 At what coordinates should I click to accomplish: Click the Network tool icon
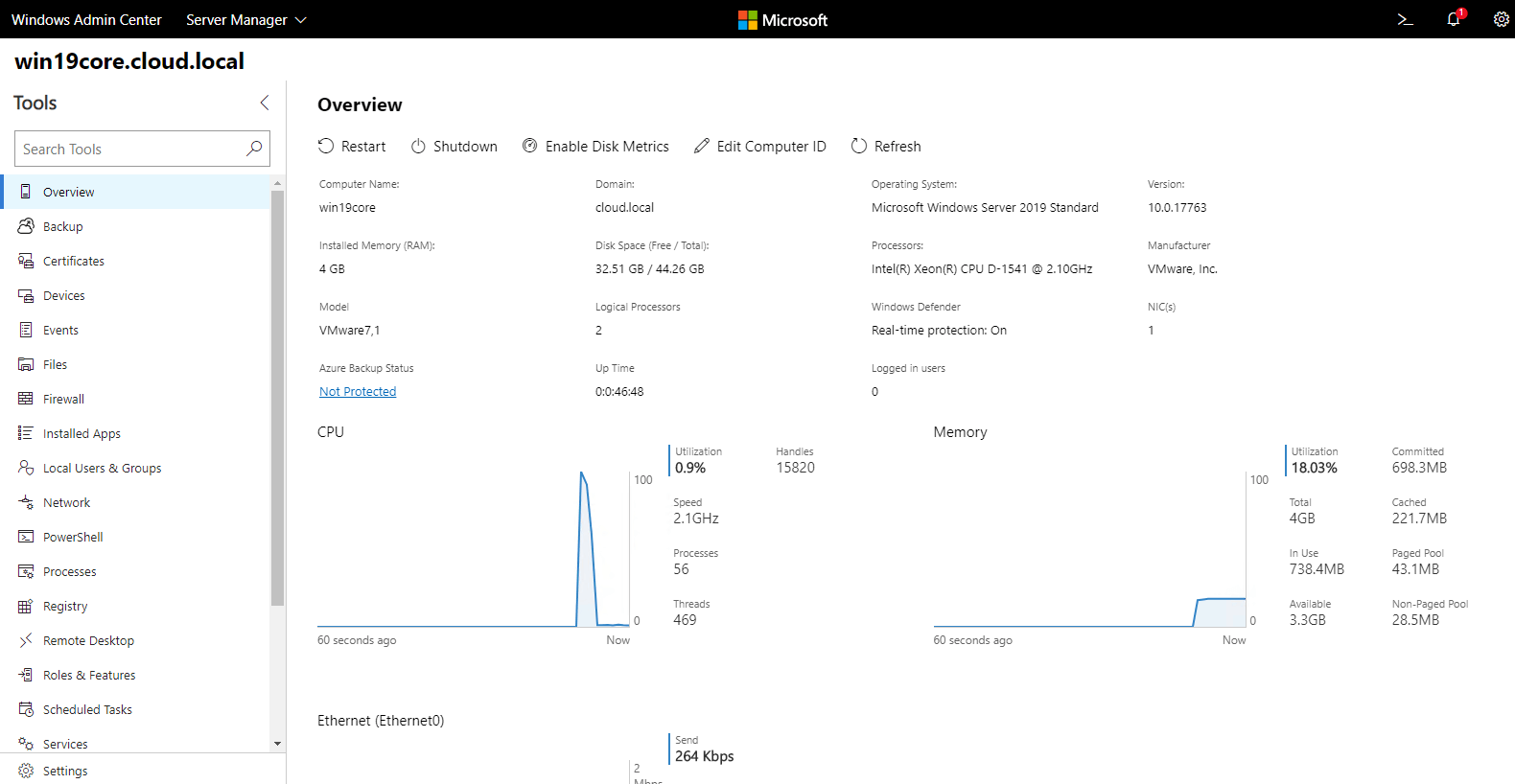click(x=26, y=502)
